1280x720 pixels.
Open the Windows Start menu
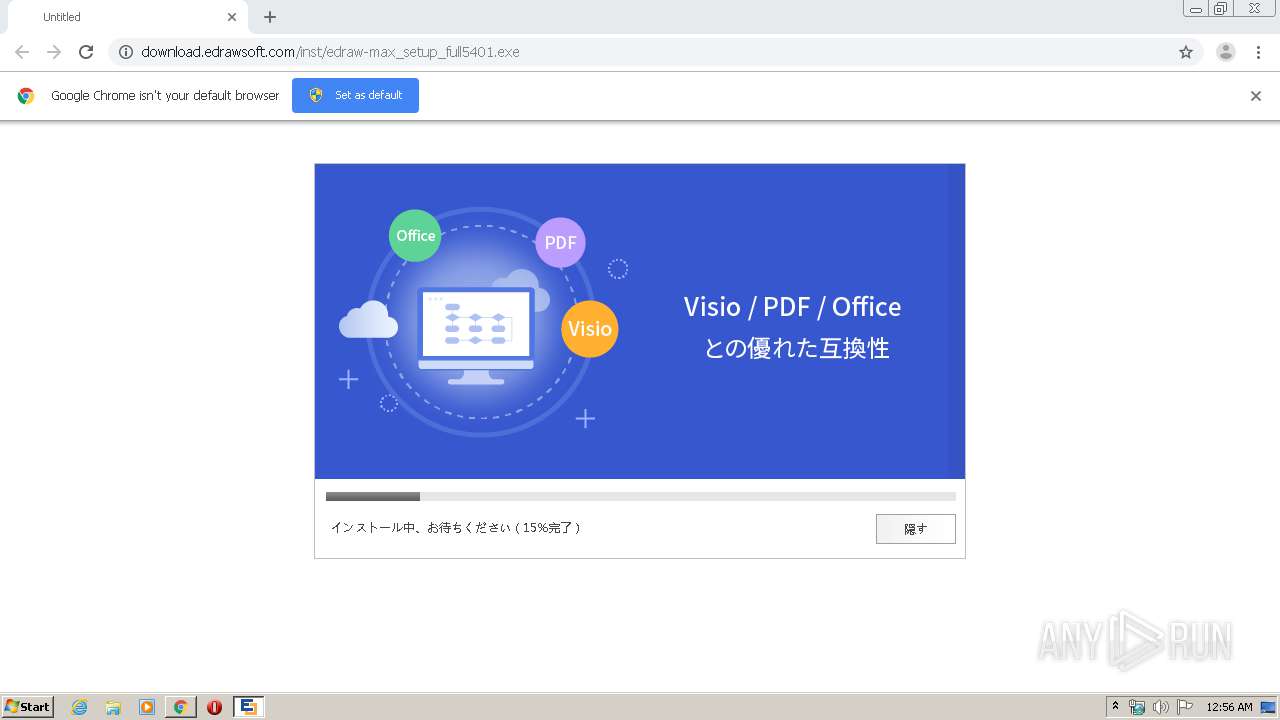click(x=28, y=706)
